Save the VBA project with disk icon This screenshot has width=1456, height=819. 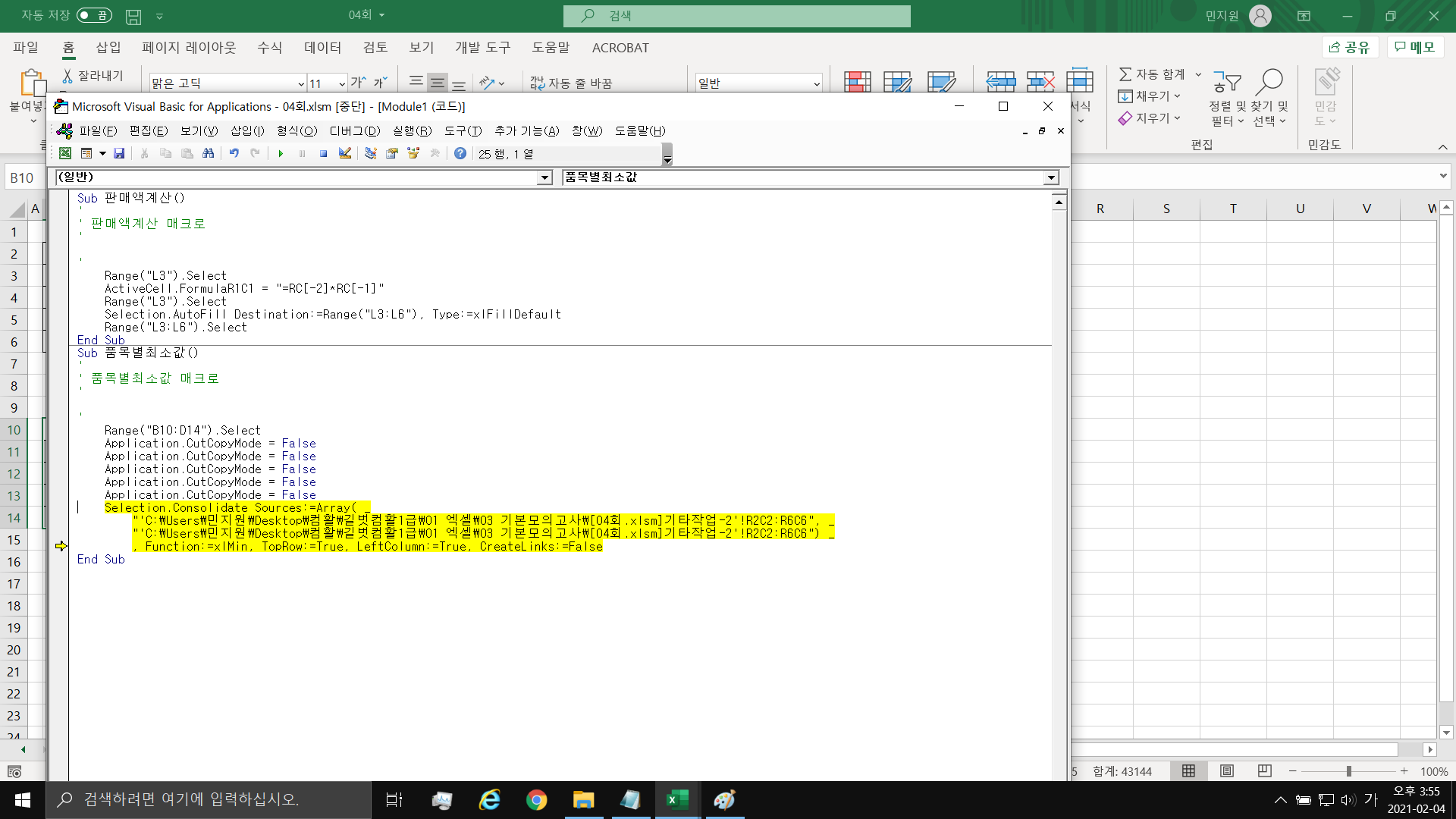[x=119, y=153]
